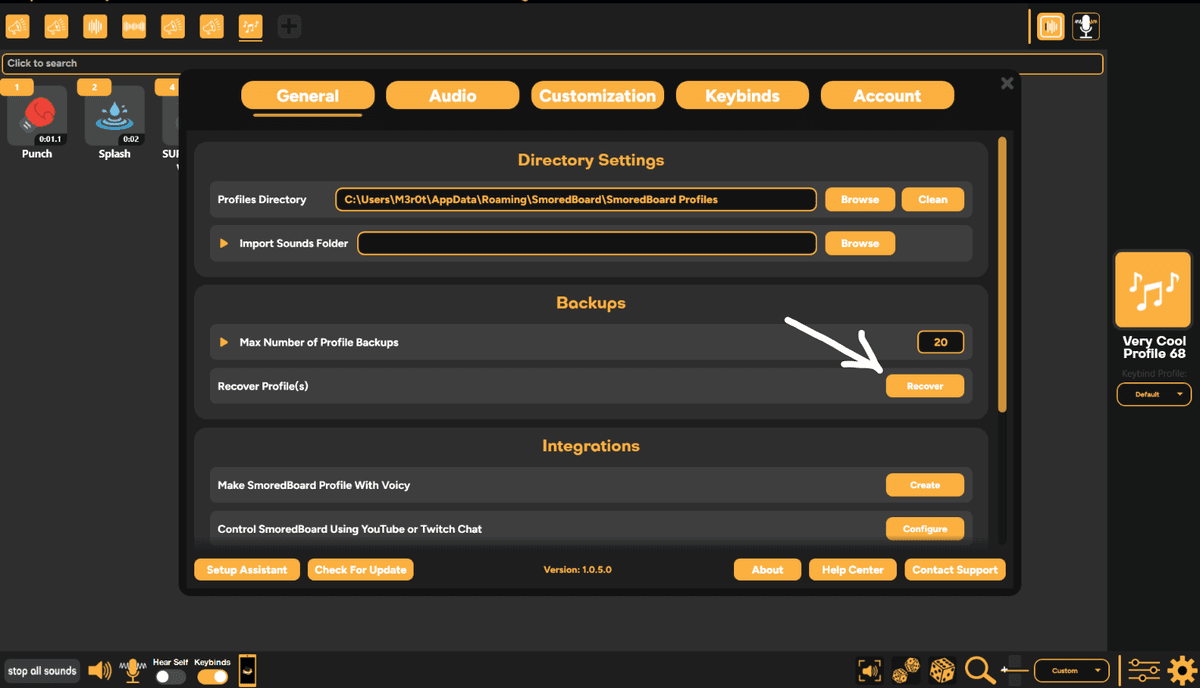Open the phone remote icon

click(x=247, y=671)
